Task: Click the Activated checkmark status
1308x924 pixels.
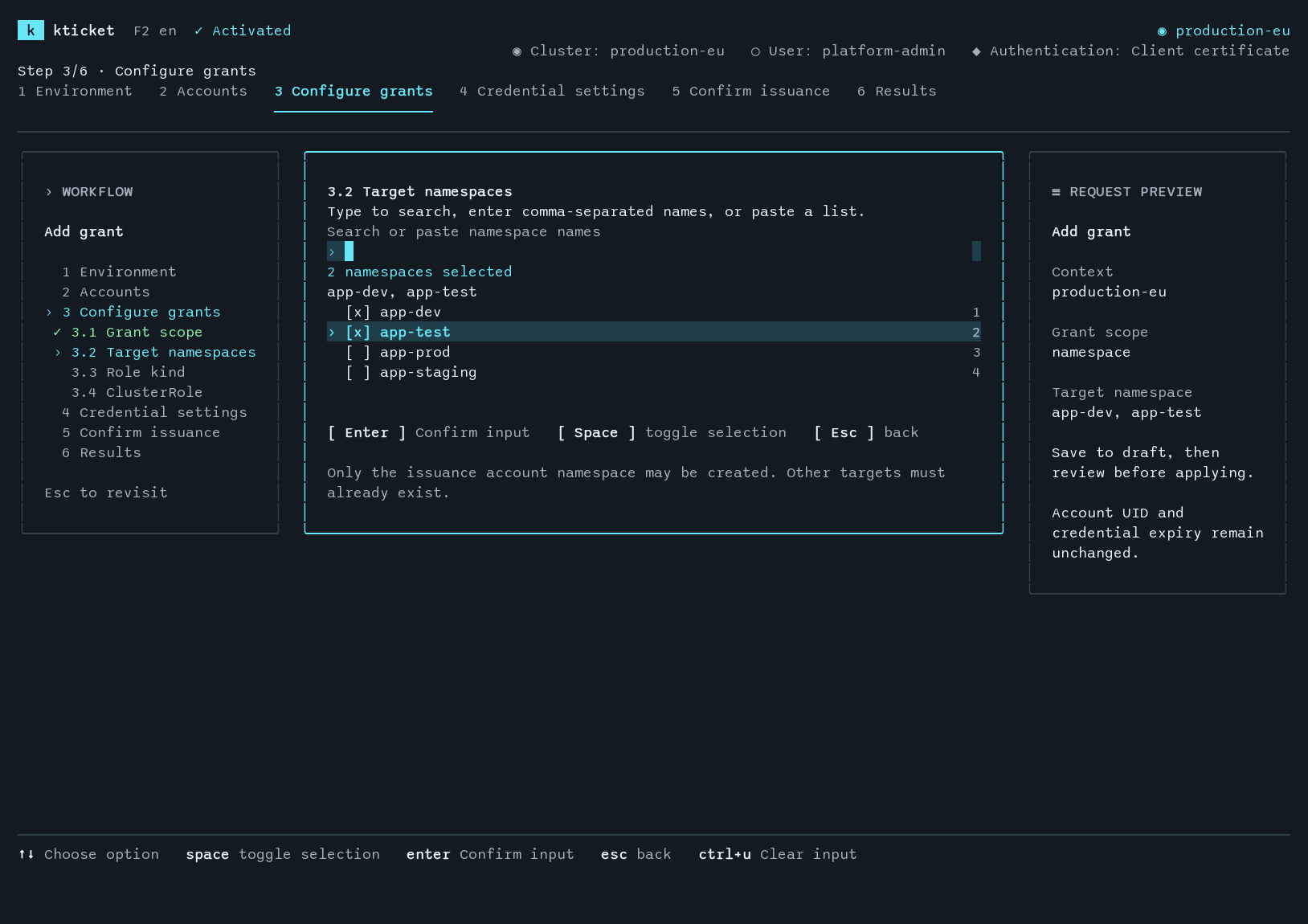Action: [x=243, y=31]
